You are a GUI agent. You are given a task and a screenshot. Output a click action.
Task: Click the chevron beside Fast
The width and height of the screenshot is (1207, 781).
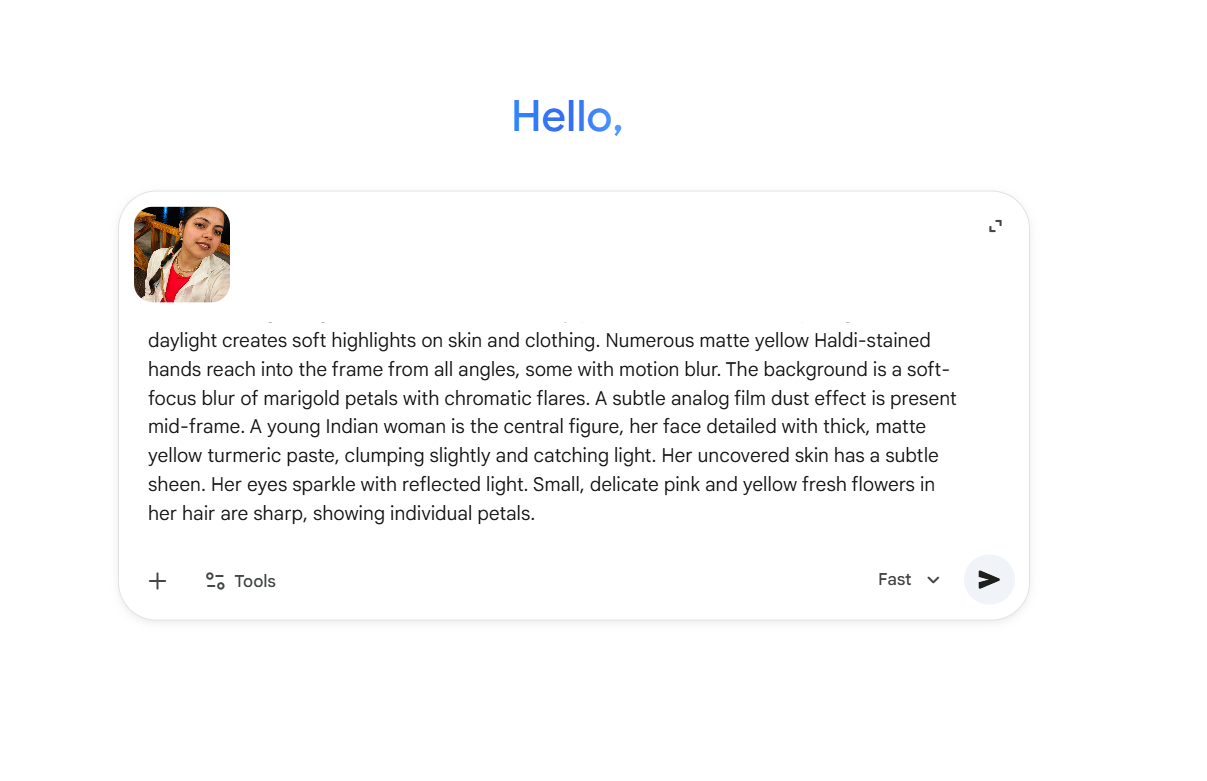[x=933, y=580]
